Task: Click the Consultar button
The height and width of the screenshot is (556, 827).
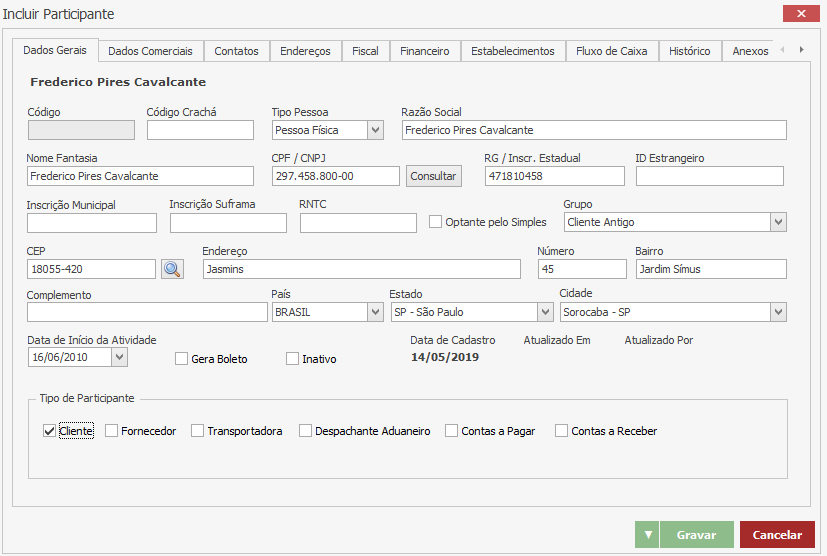Action: [433, 176]
